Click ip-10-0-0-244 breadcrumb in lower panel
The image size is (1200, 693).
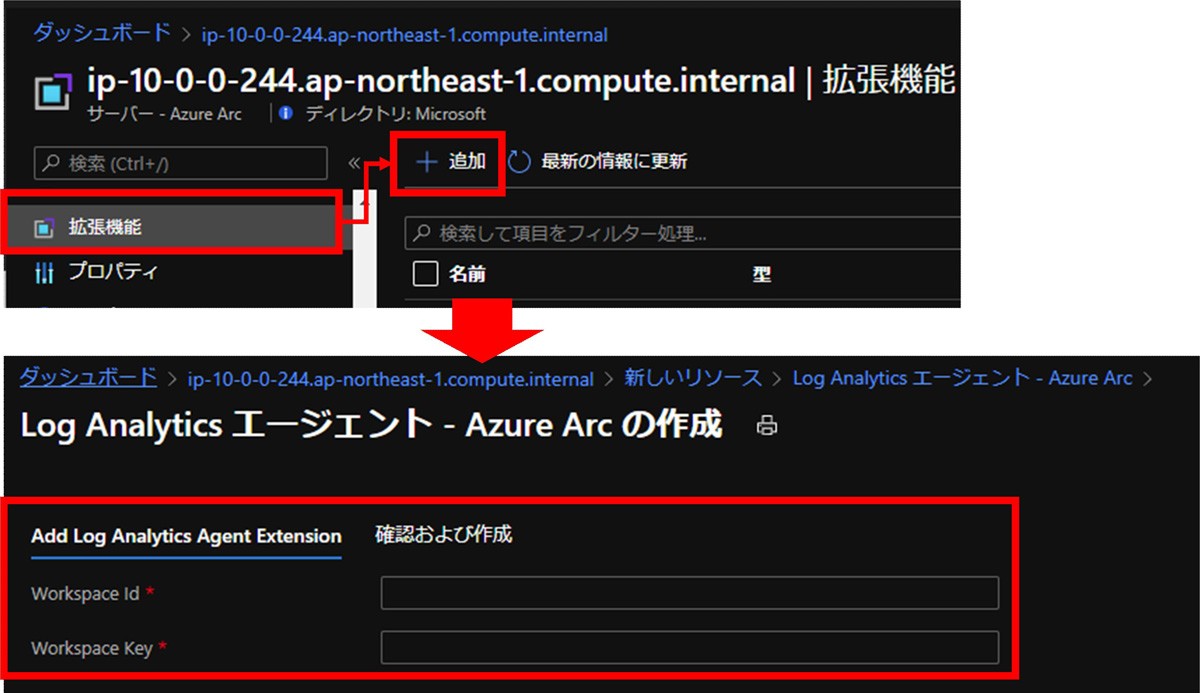click(x=391, y=379)
